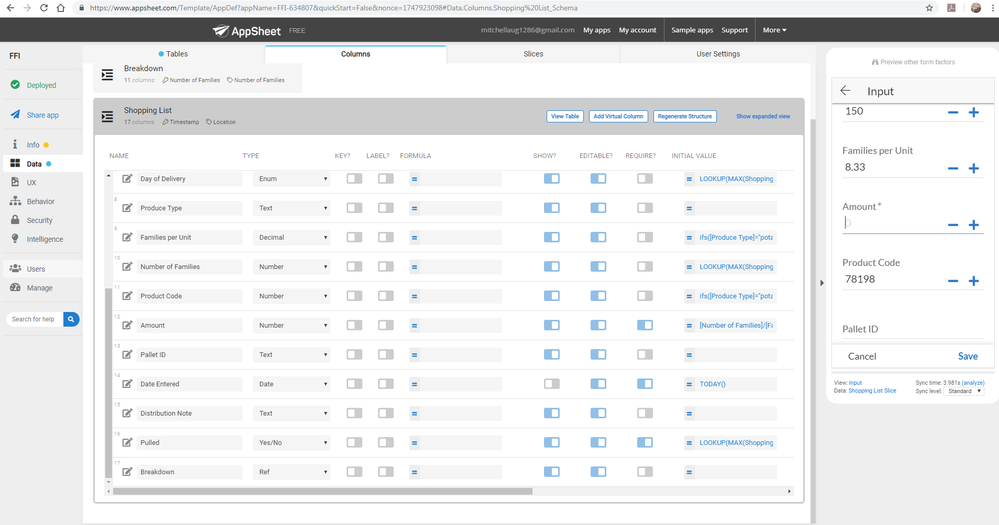The height and width of the screenshot is (525, 999).
Task: Click the Amount input field in preview
Action: [892, 223]
